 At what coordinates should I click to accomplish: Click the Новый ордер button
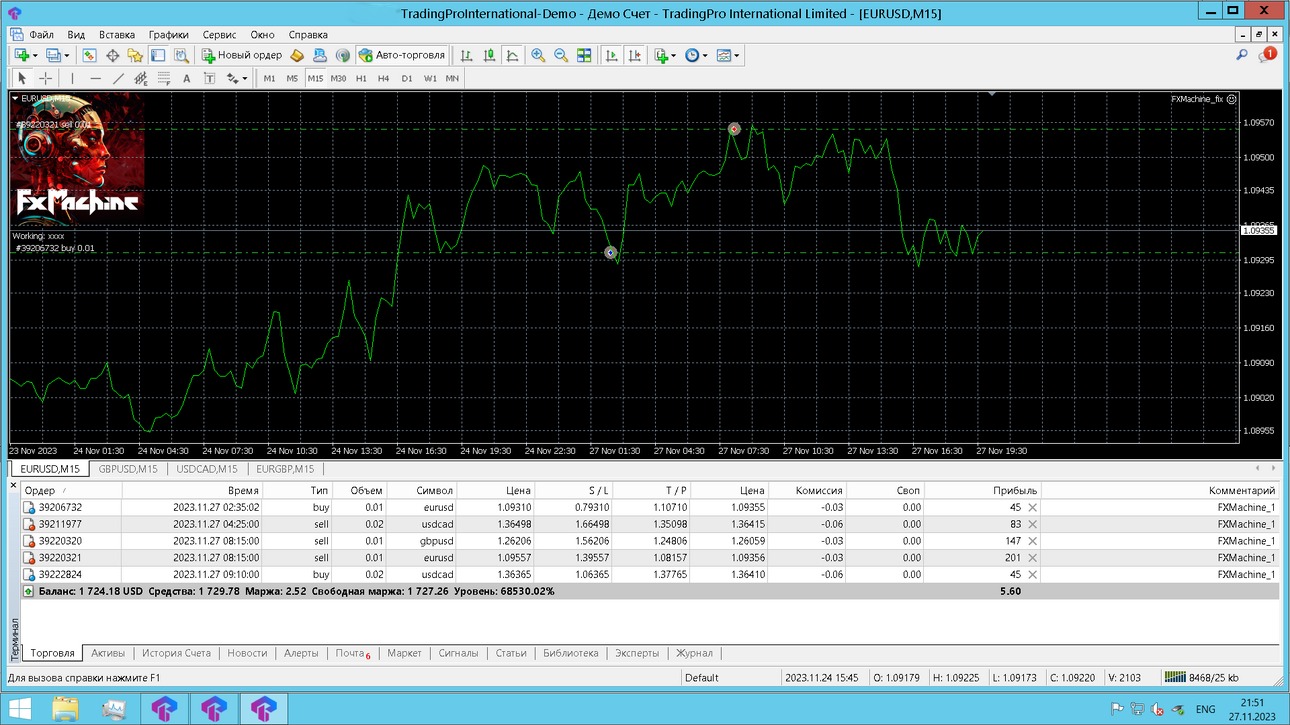(x=242, y=56)
